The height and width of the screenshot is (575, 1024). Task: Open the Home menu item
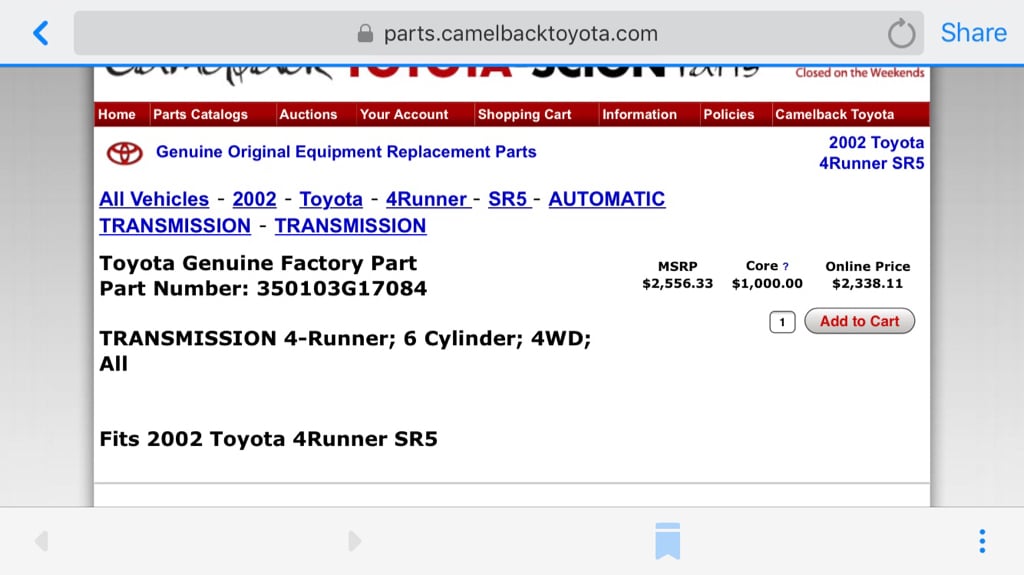click(117, 114)
